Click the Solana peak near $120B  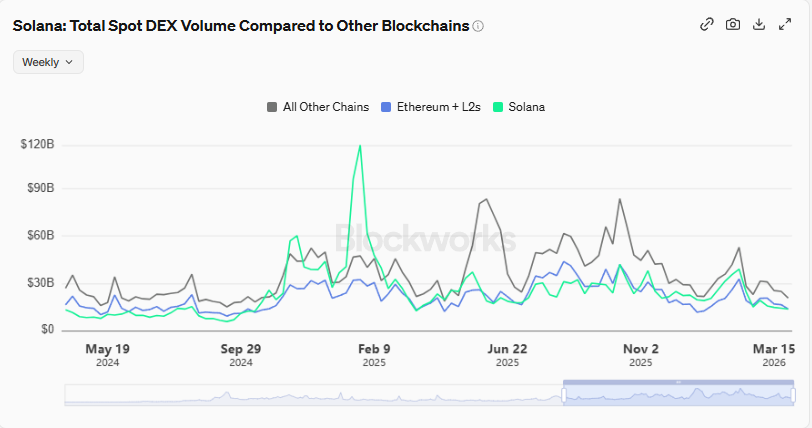(x=359, y=146)
